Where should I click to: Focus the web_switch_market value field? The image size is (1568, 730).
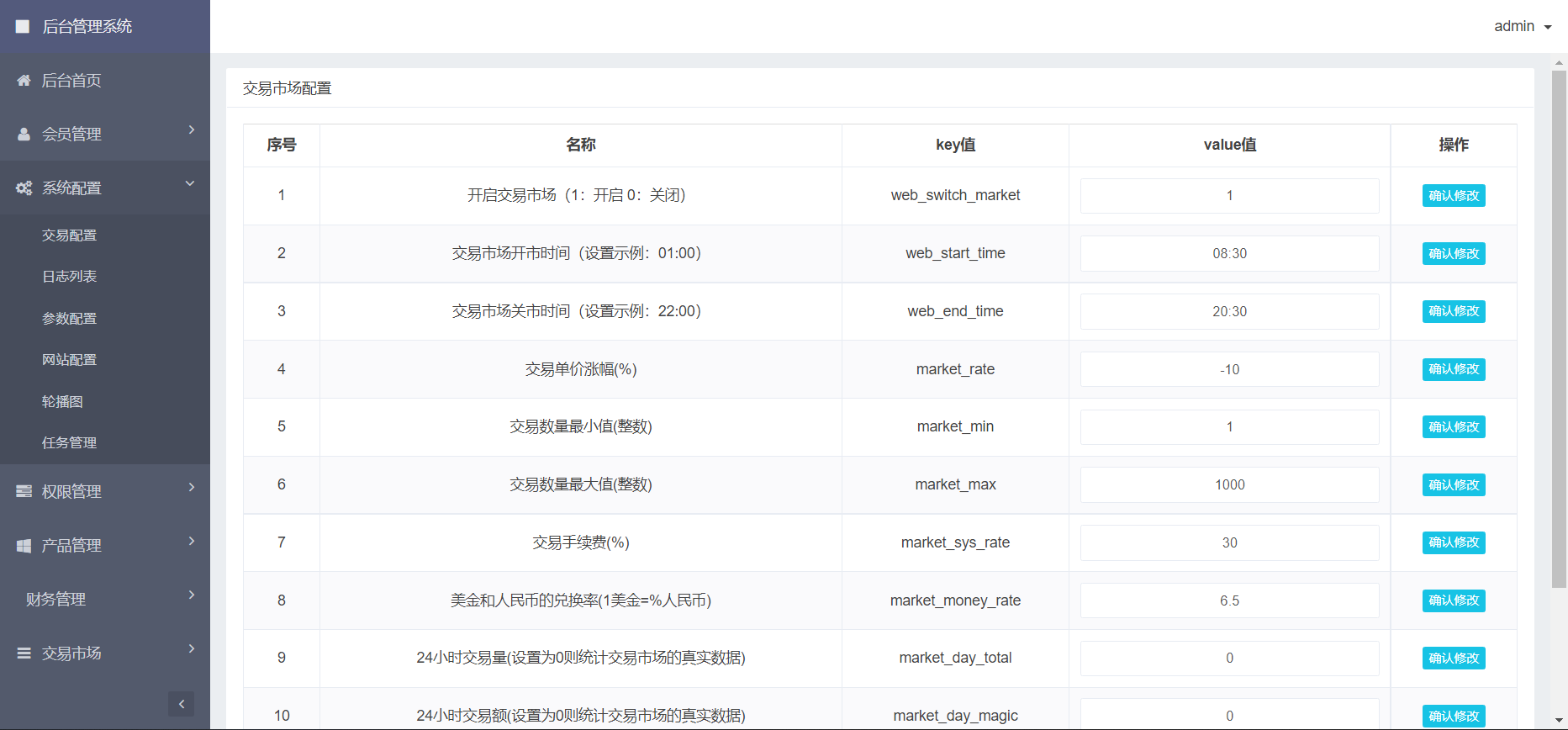click(x=1229, y=196)
